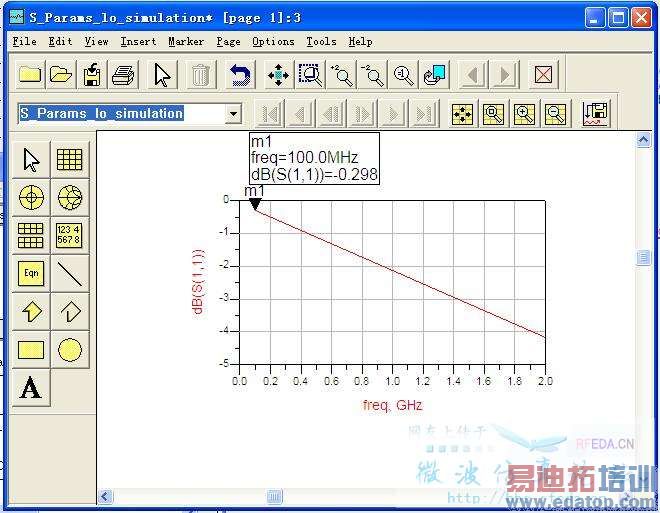Step marker one point to the left
Image resolution: width=660 pixels, height=513 pixels.
click(300, 114)
